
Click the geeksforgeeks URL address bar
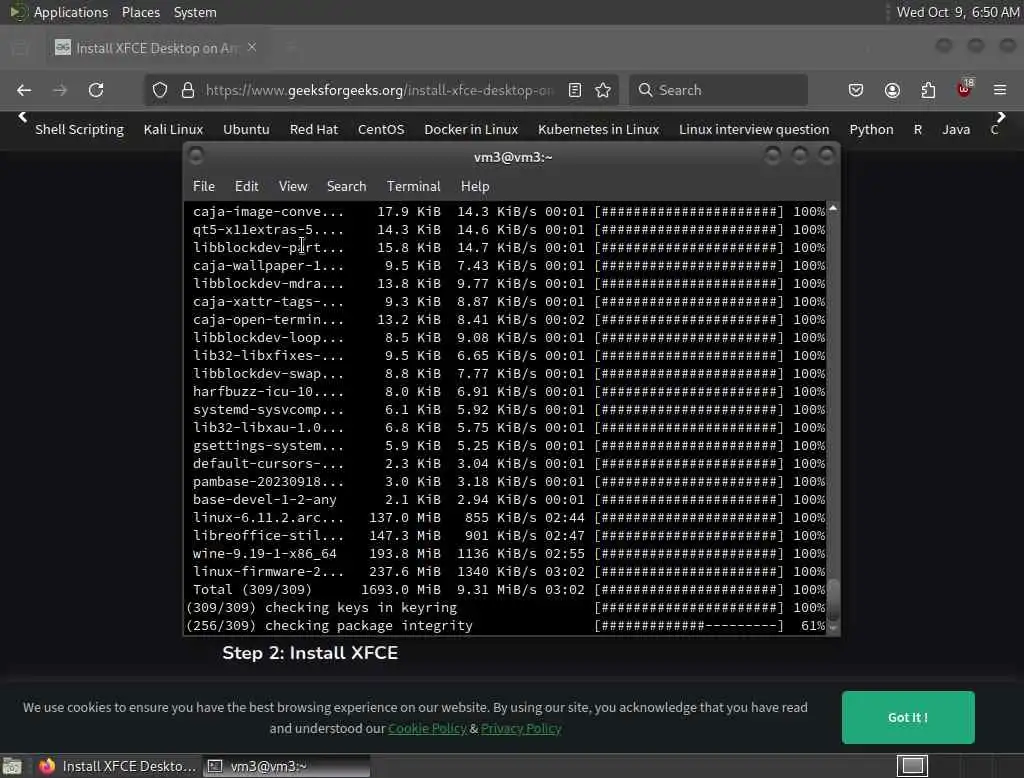point(379,90)
